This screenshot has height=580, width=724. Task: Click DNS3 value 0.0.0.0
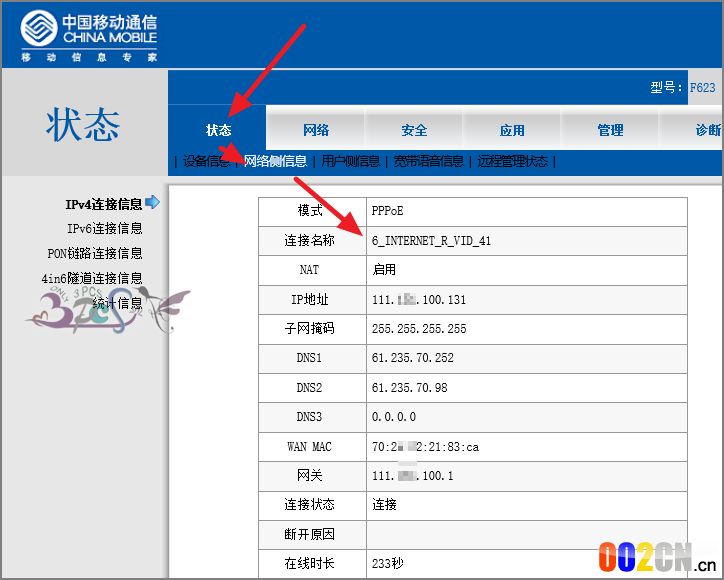(x=393, y=417)
